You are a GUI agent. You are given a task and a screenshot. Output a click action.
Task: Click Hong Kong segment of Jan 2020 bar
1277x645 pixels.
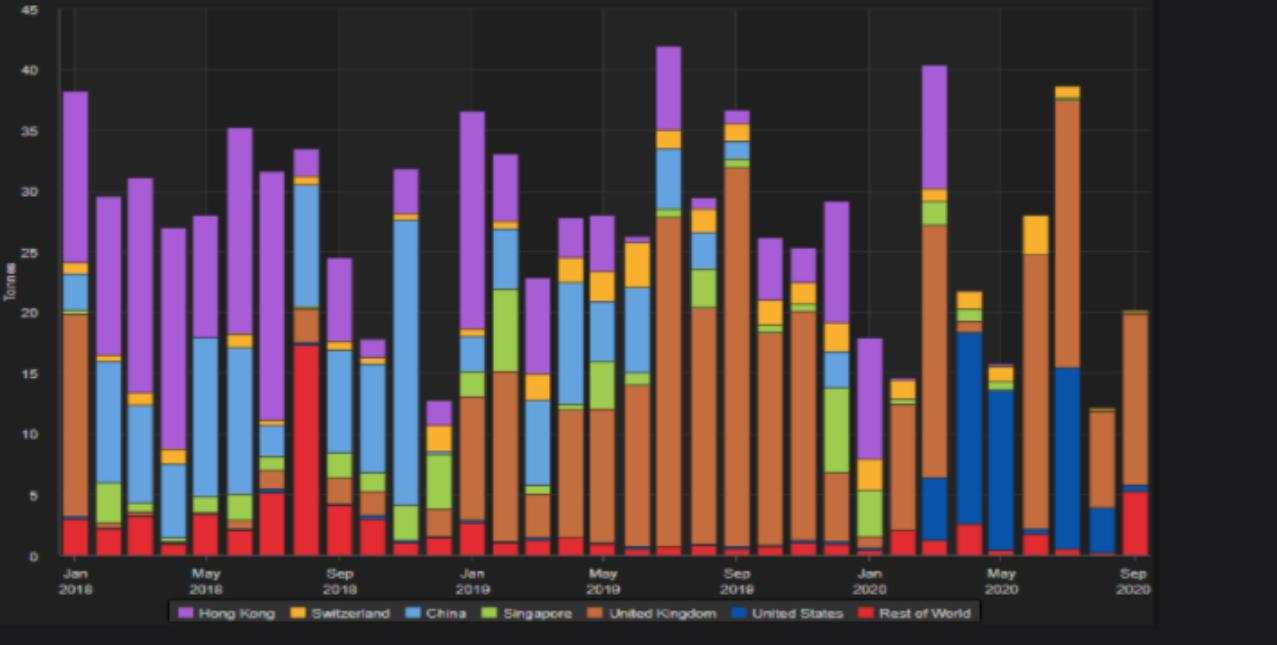[x=869, y=399]
